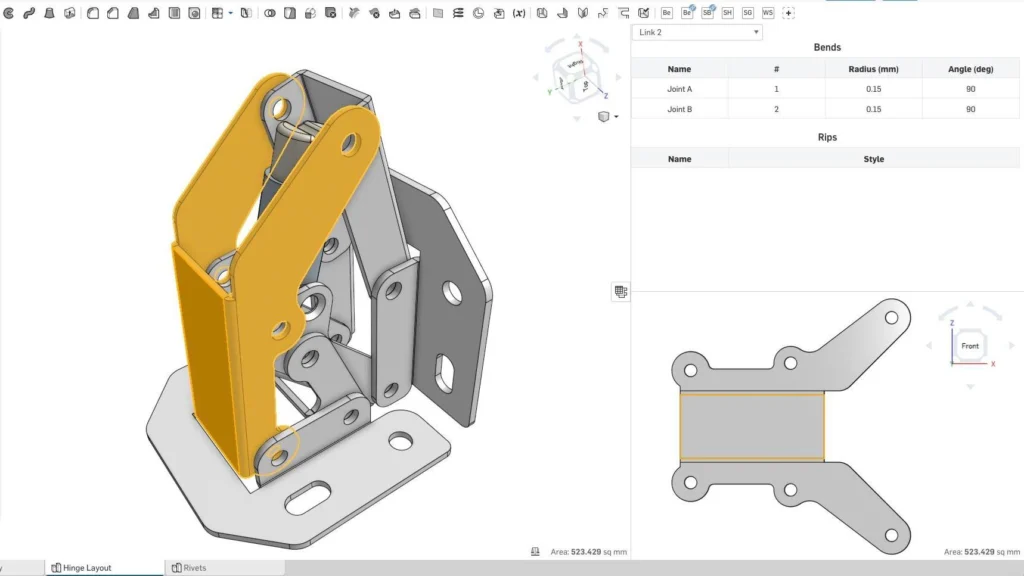
Task: Switch to the Hinge Layout tab
Action: pos(86,567)
